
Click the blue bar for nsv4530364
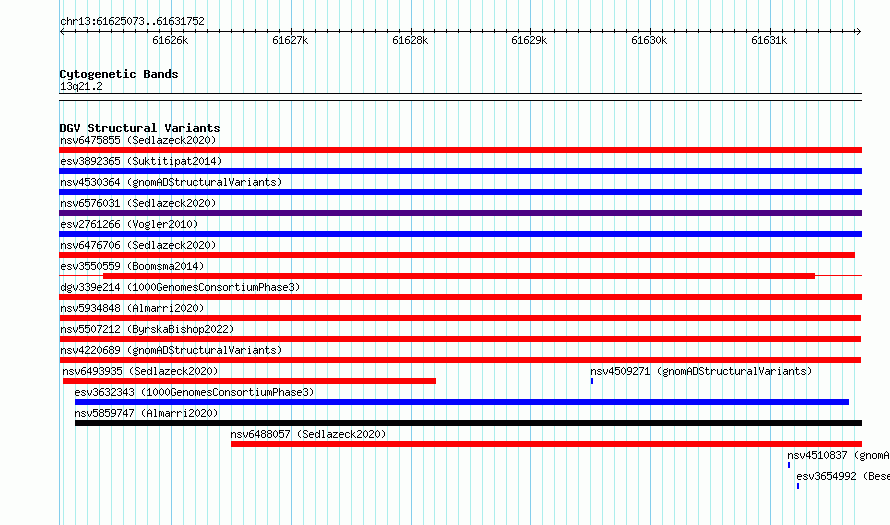(x=460, y=192)
